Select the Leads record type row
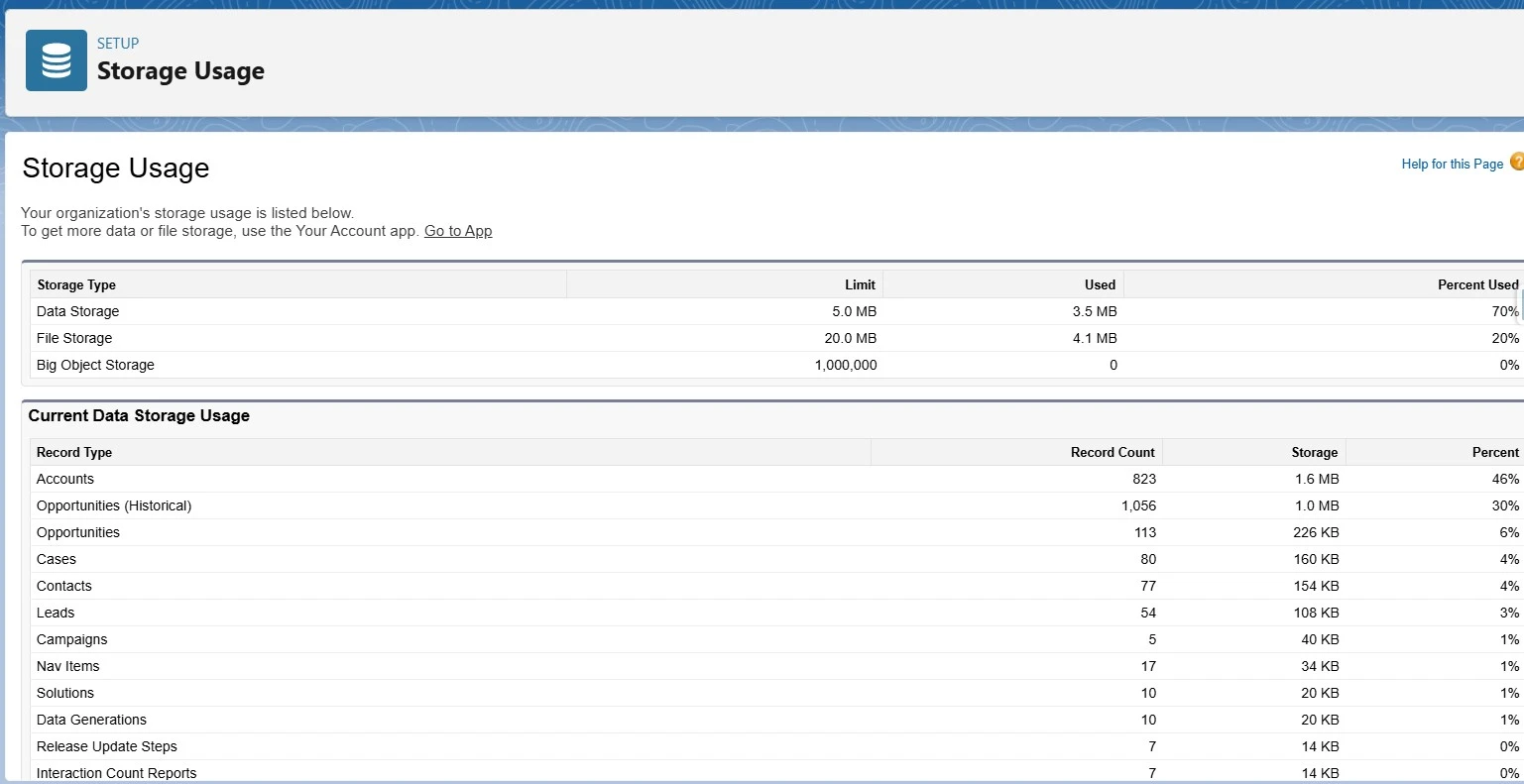 coord(56,613)
